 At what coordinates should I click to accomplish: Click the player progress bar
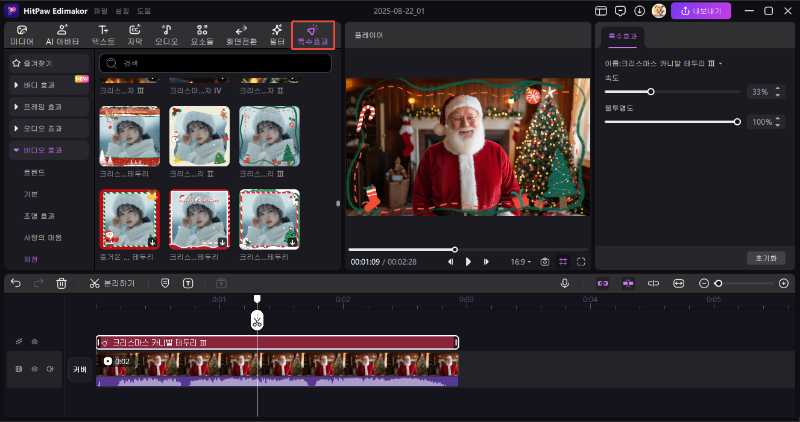pos(468,250)
